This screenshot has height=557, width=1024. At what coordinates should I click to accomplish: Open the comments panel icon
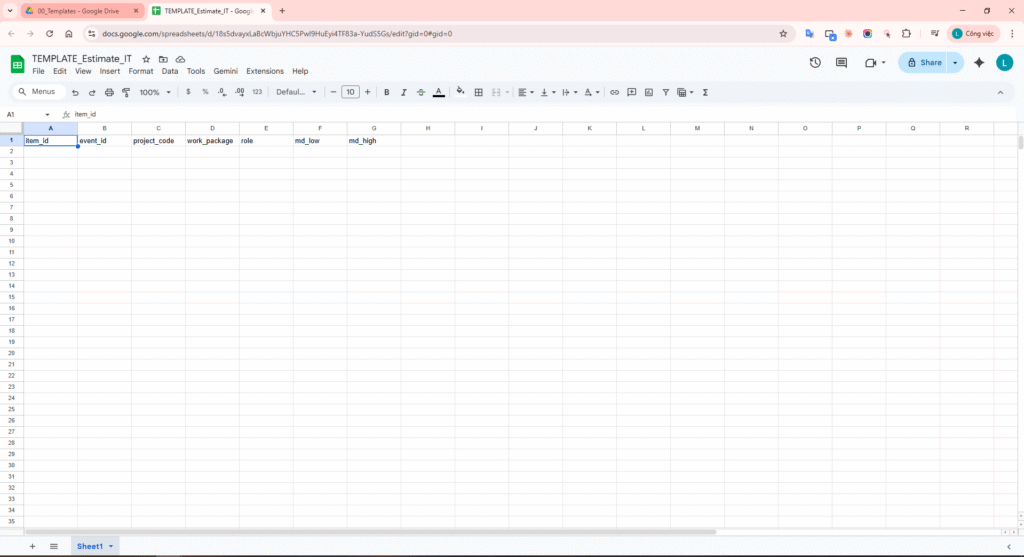pos(841,62)
